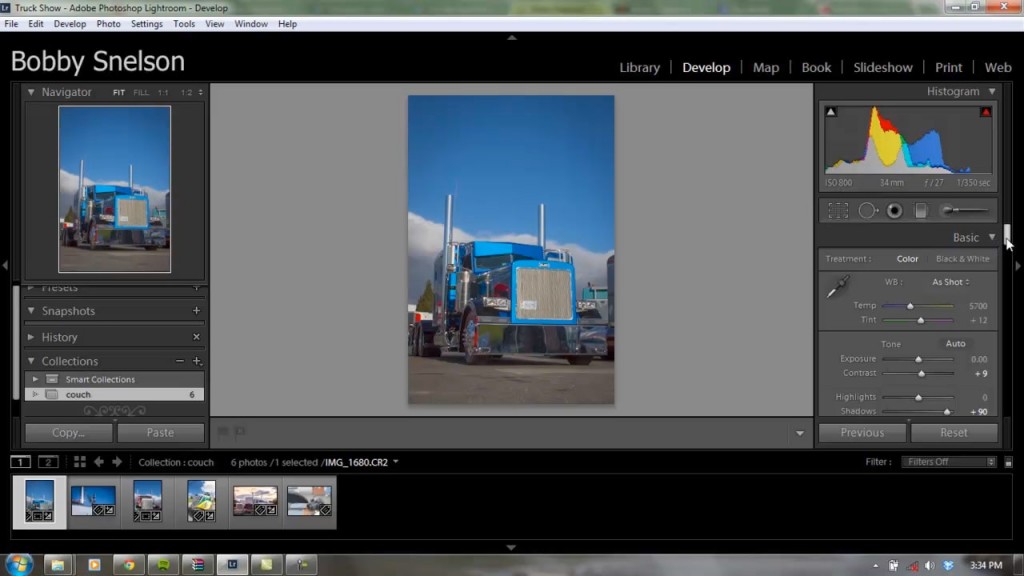
Task: Switch treatment to Black & White
Action: [x=962, y=259]
